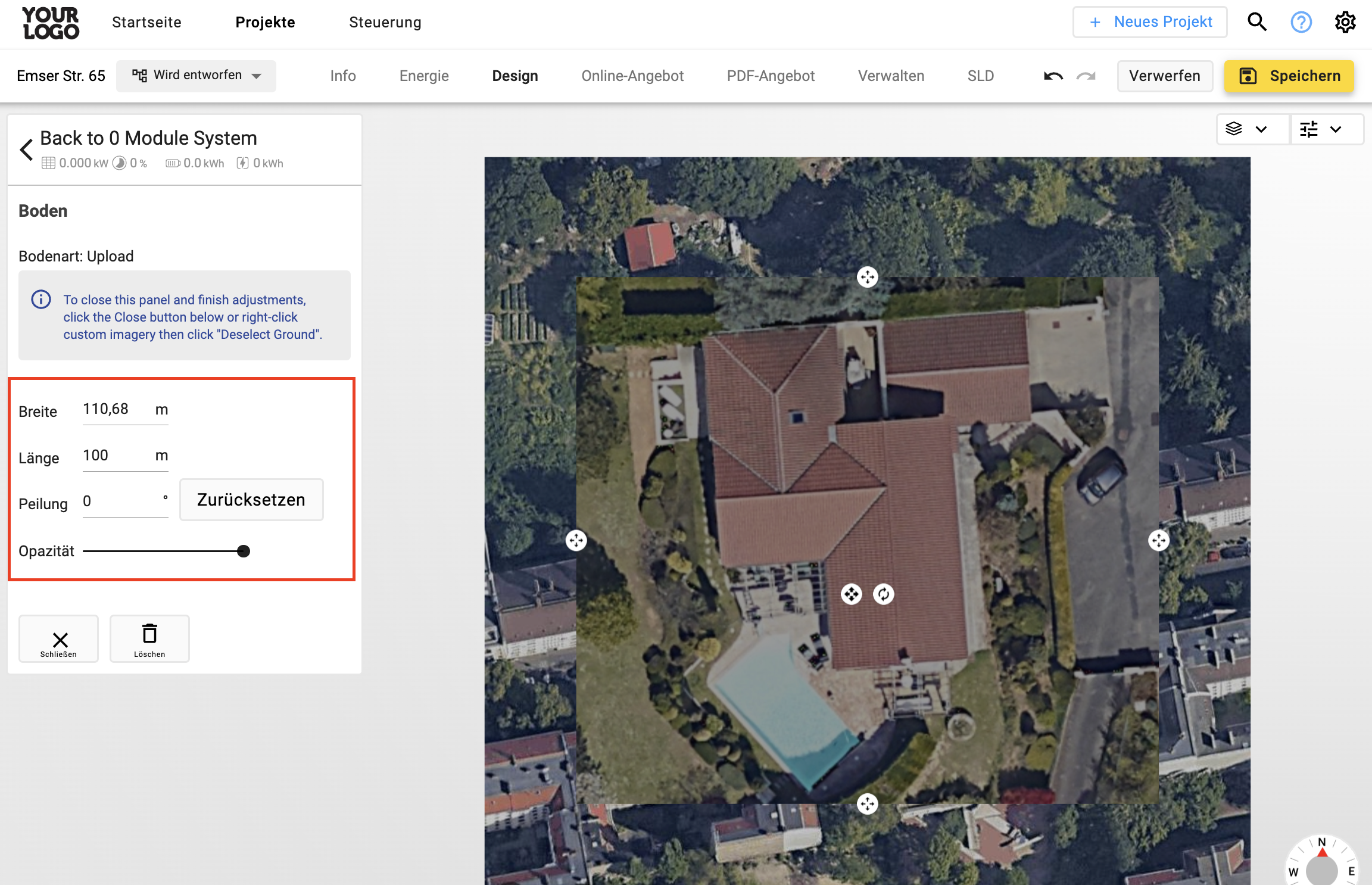The height and width of the screenshot is (885, 1372).
Task: Open the Steuerung menu
Action: pyautogui.click(x=385, y=23)
